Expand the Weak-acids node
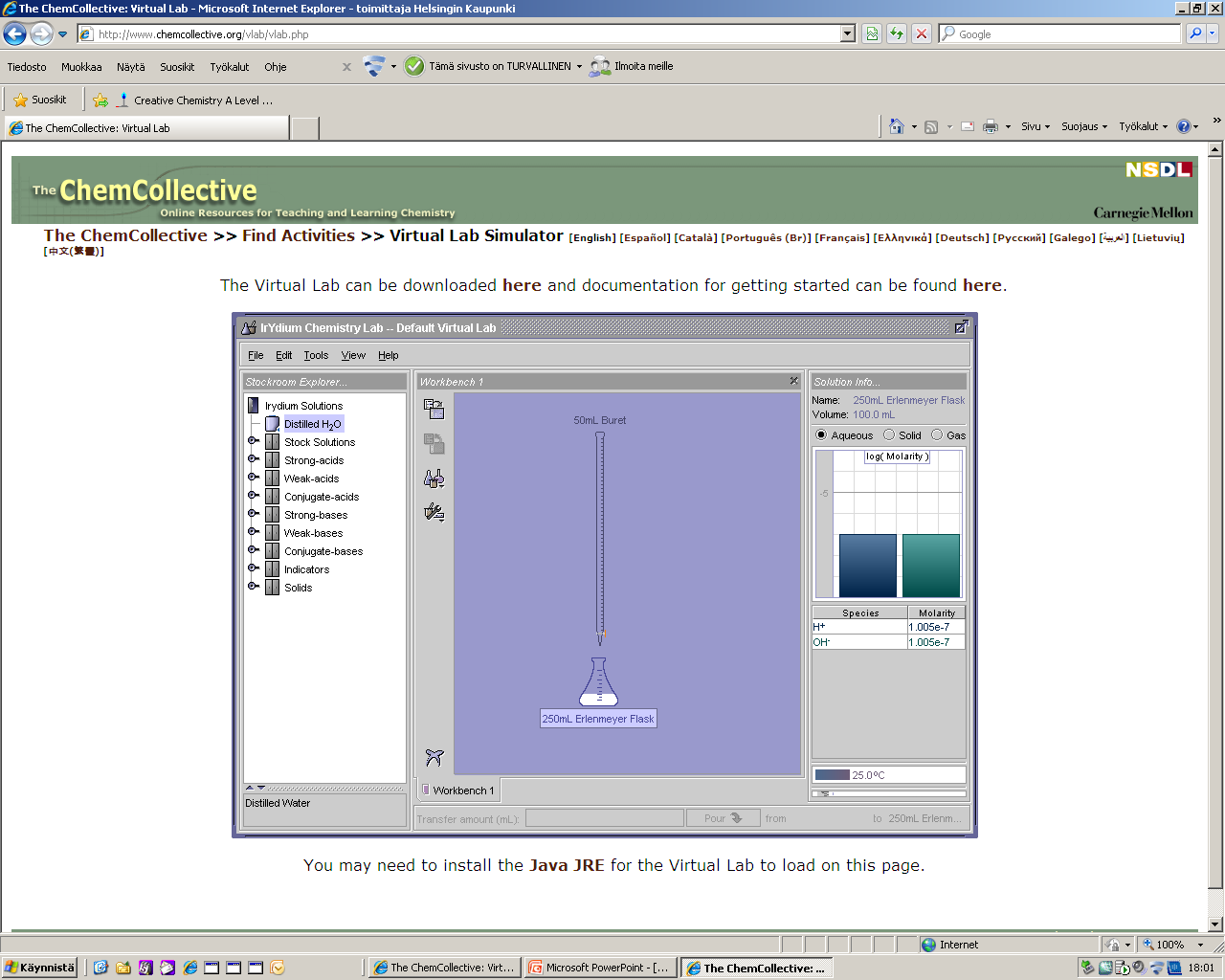The height and width of the screenshot is (980, 1225). [254, 478]
